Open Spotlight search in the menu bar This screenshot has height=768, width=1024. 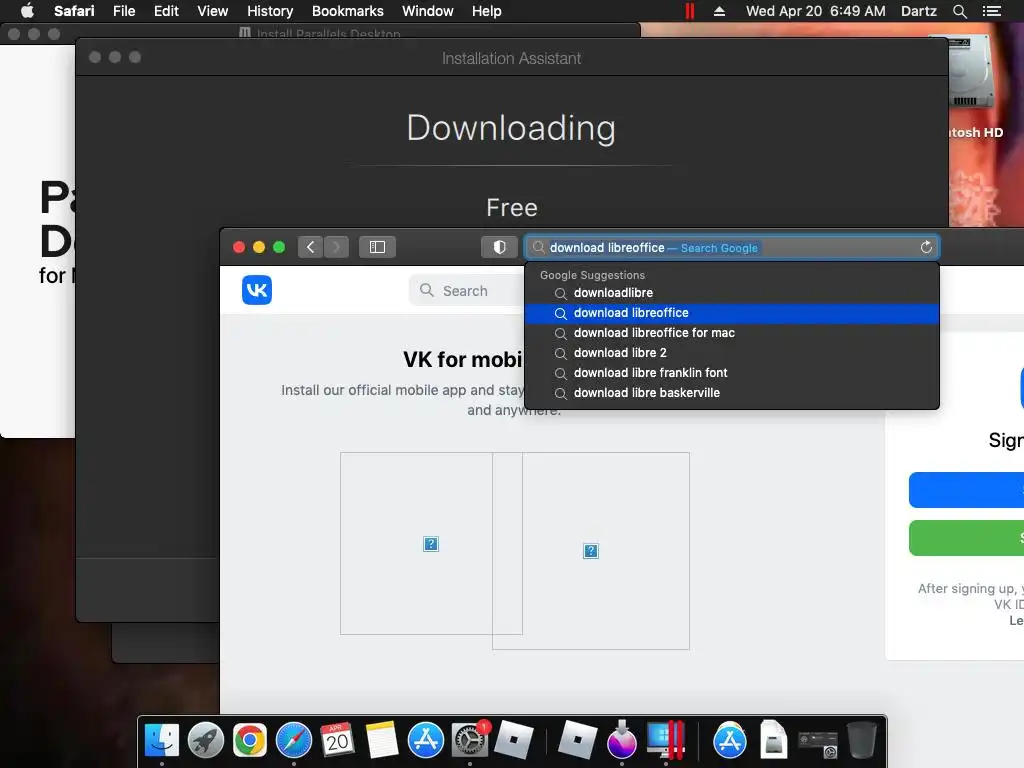point(959,11)
